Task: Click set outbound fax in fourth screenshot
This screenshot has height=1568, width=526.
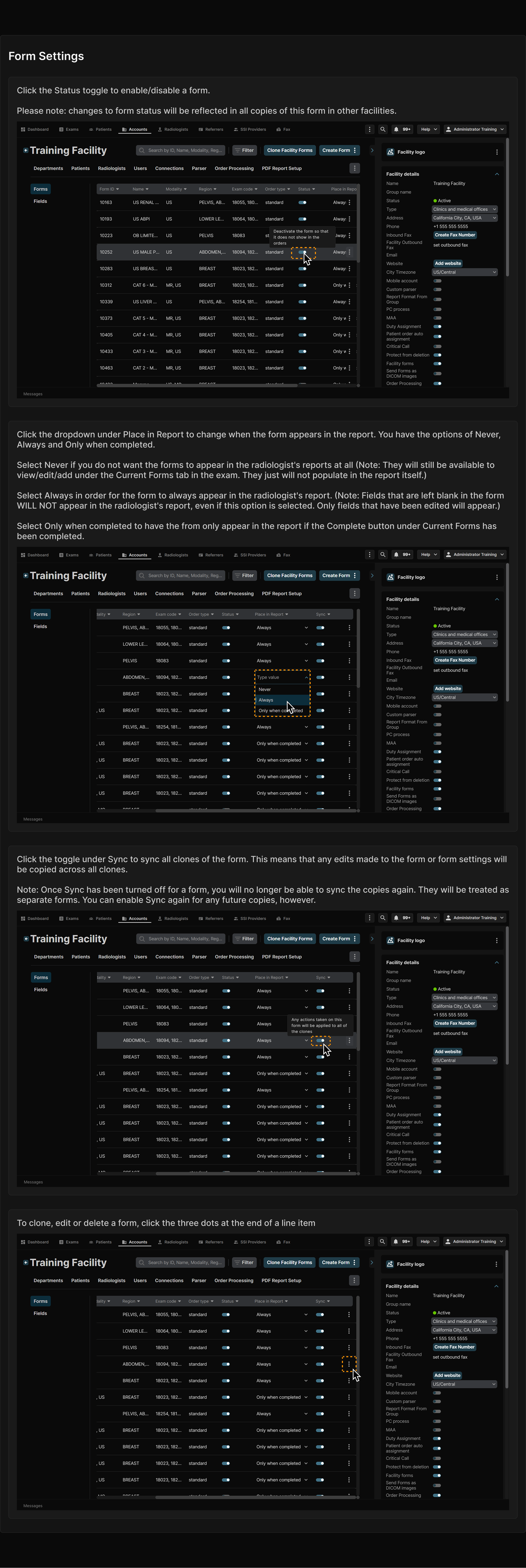Action: click(x=450, y=1357)
